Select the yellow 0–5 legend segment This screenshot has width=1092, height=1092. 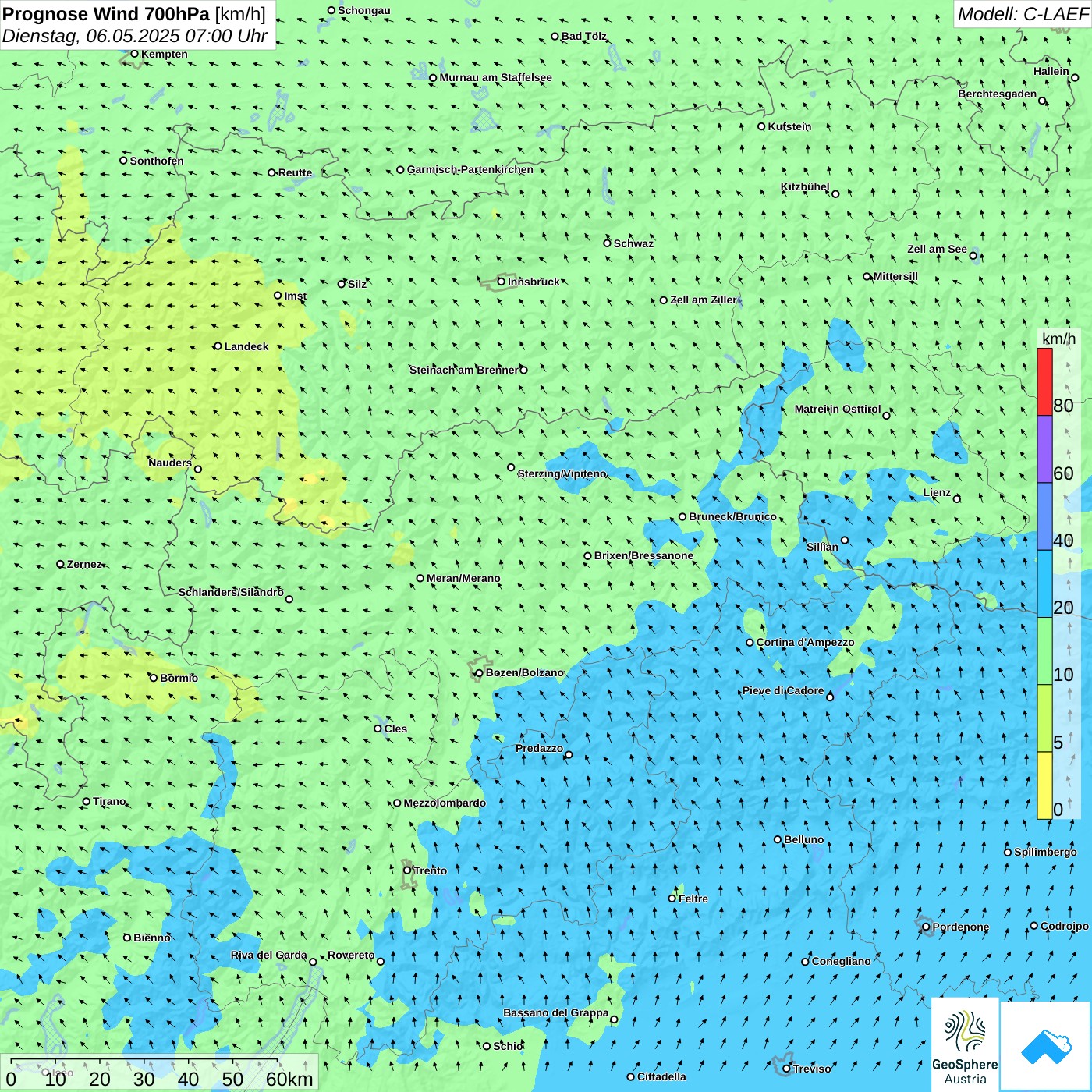tap(1044, 785)
